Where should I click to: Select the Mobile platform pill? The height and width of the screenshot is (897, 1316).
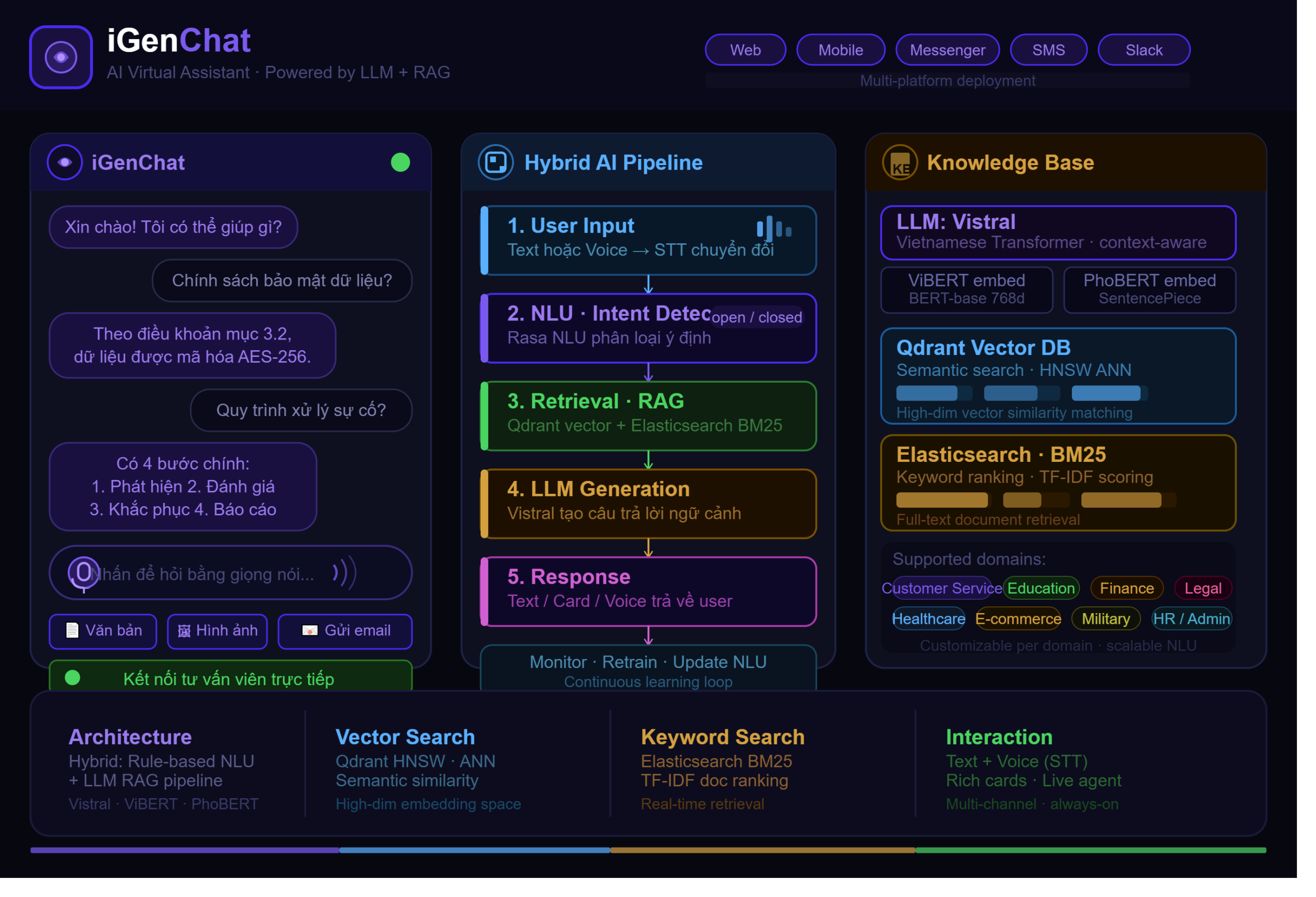[x=841, y=50]
